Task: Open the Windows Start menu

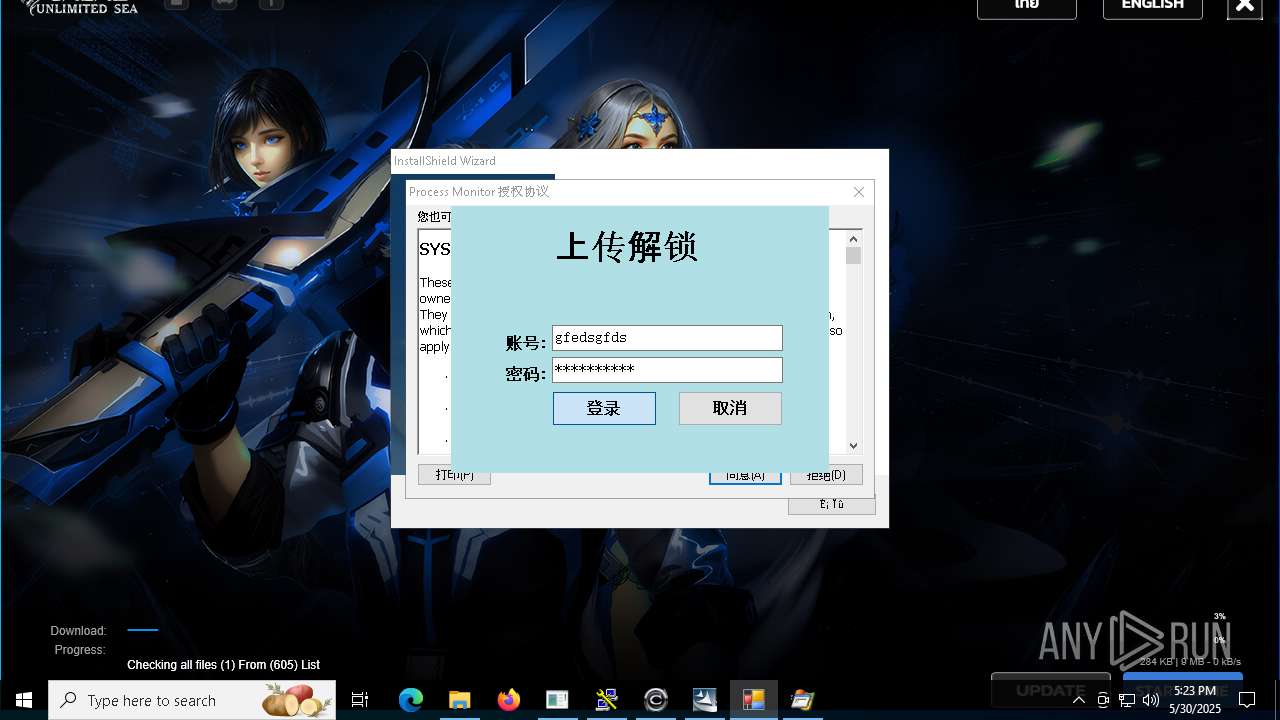Action: pos(24,700)
